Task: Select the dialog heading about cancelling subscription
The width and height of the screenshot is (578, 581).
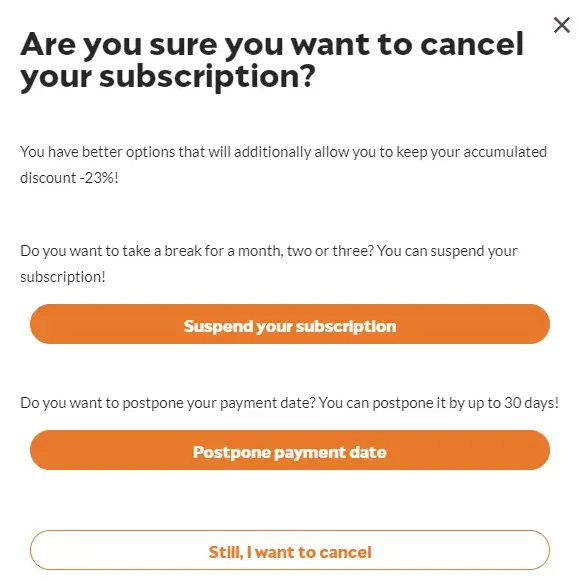Action: (x=272, y=60)
